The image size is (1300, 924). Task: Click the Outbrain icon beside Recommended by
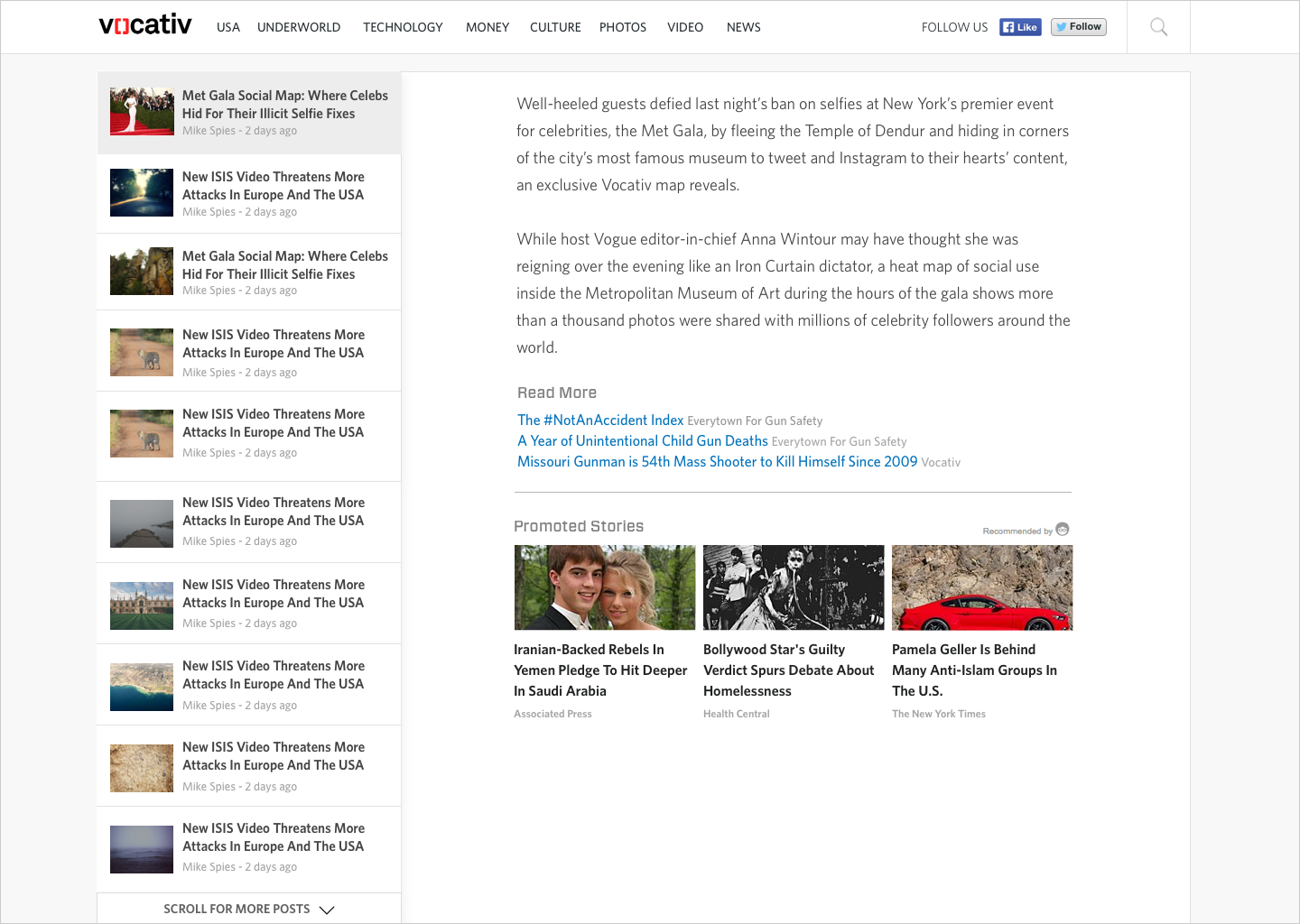point(1063,529)
